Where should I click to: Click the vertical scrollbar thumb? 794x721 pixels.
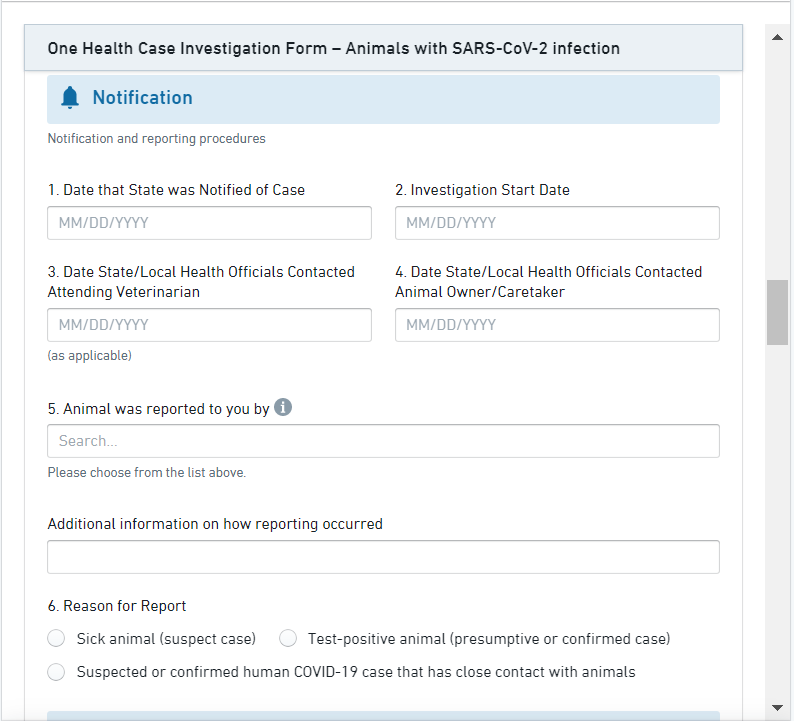click(x=777, y=313)
